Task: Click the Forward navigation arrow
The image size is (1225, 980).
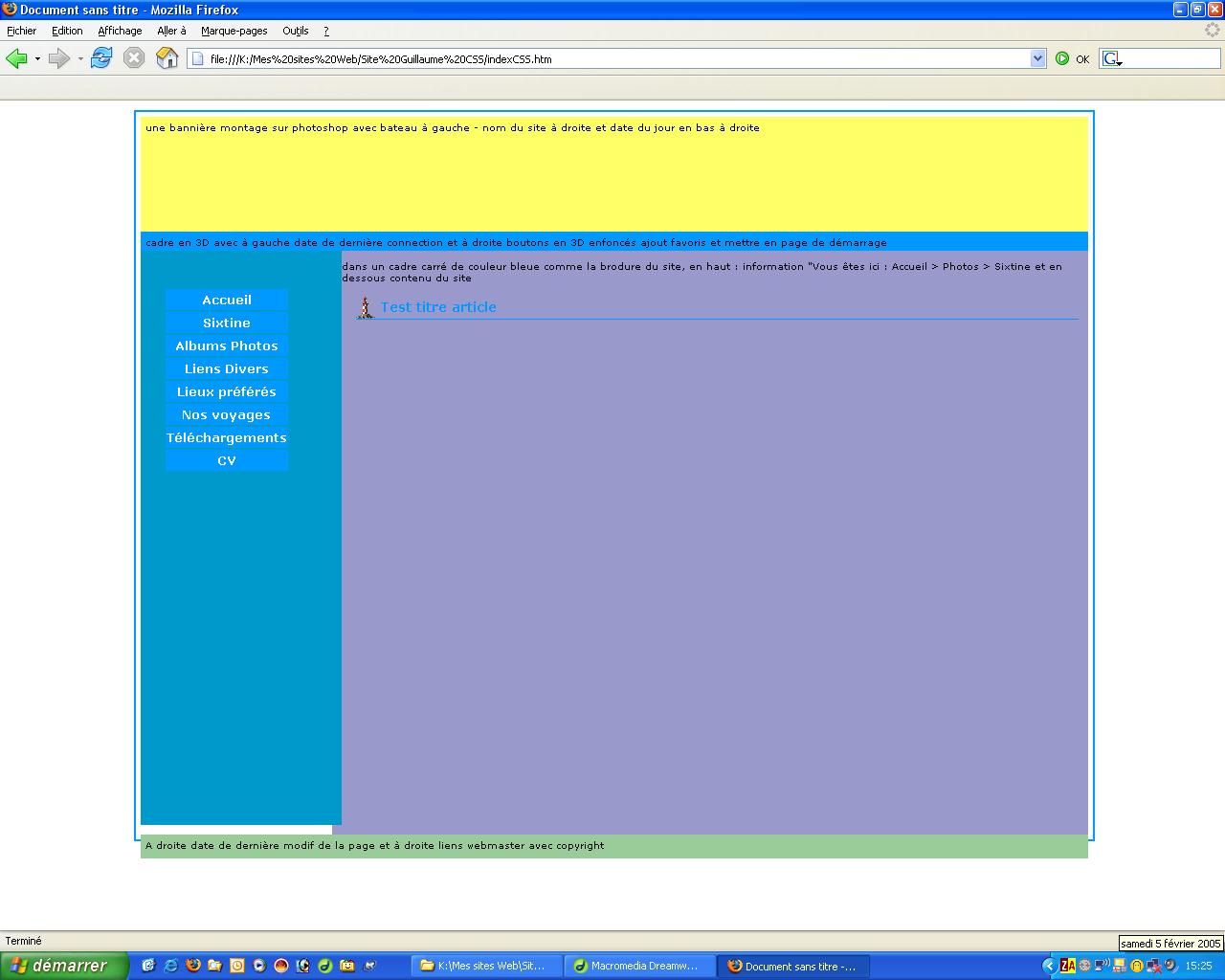Action: point(59,58)
